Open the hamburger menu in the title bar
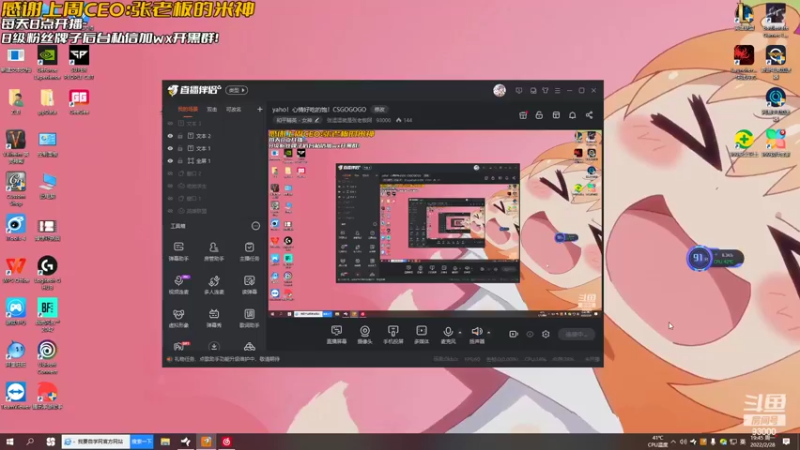Viewport: 800px width, 450px height. pos(558,90)
